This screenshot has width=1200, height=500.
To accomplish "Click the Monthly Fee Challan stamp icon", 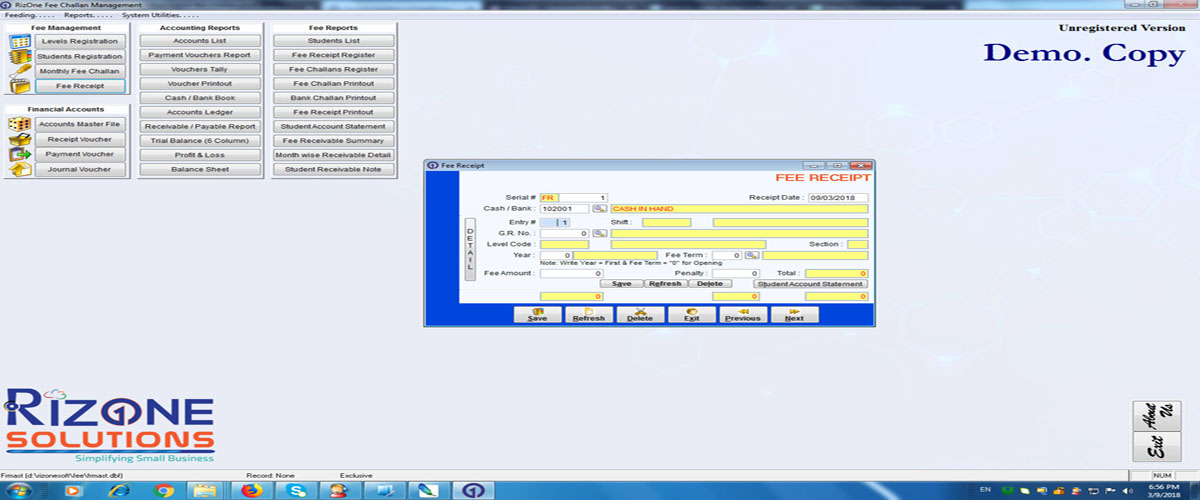I will point(19,72).
